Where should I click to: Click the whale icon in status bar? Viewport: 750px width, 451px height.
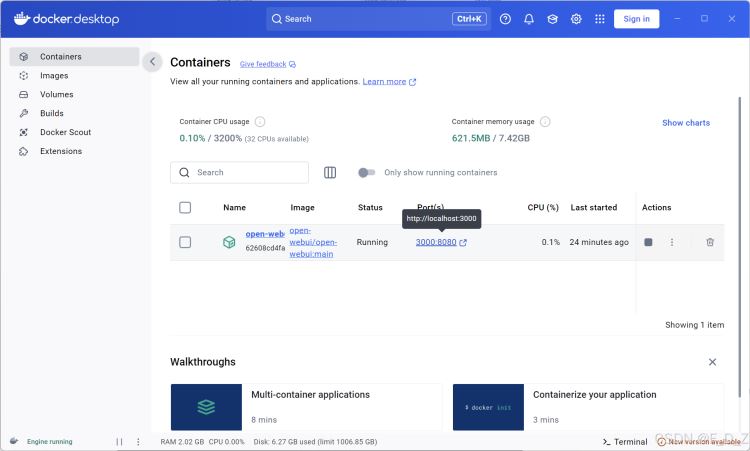coord(14,441)
